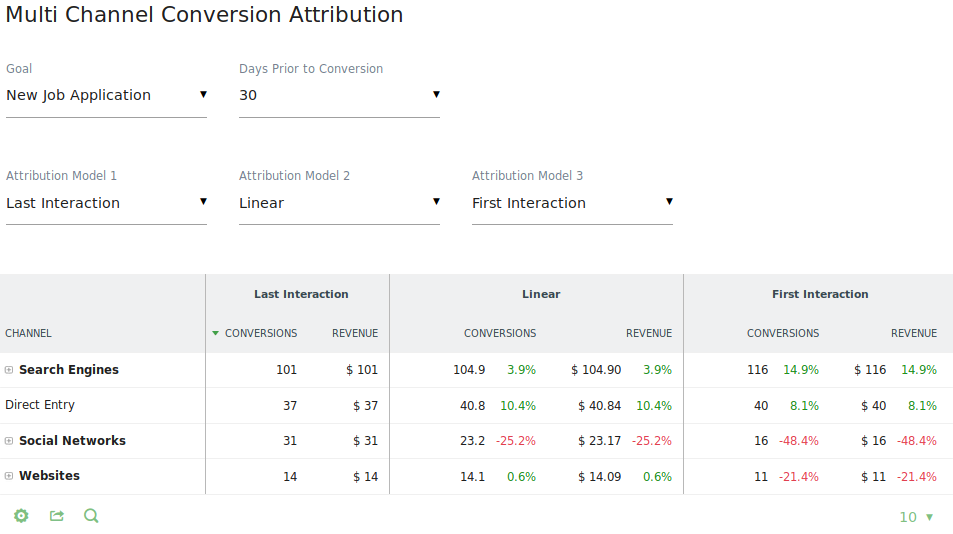This screenshot has height=534, width=953.
Task: Open the table search magnifier icon
Action: [x=91, y=516]
